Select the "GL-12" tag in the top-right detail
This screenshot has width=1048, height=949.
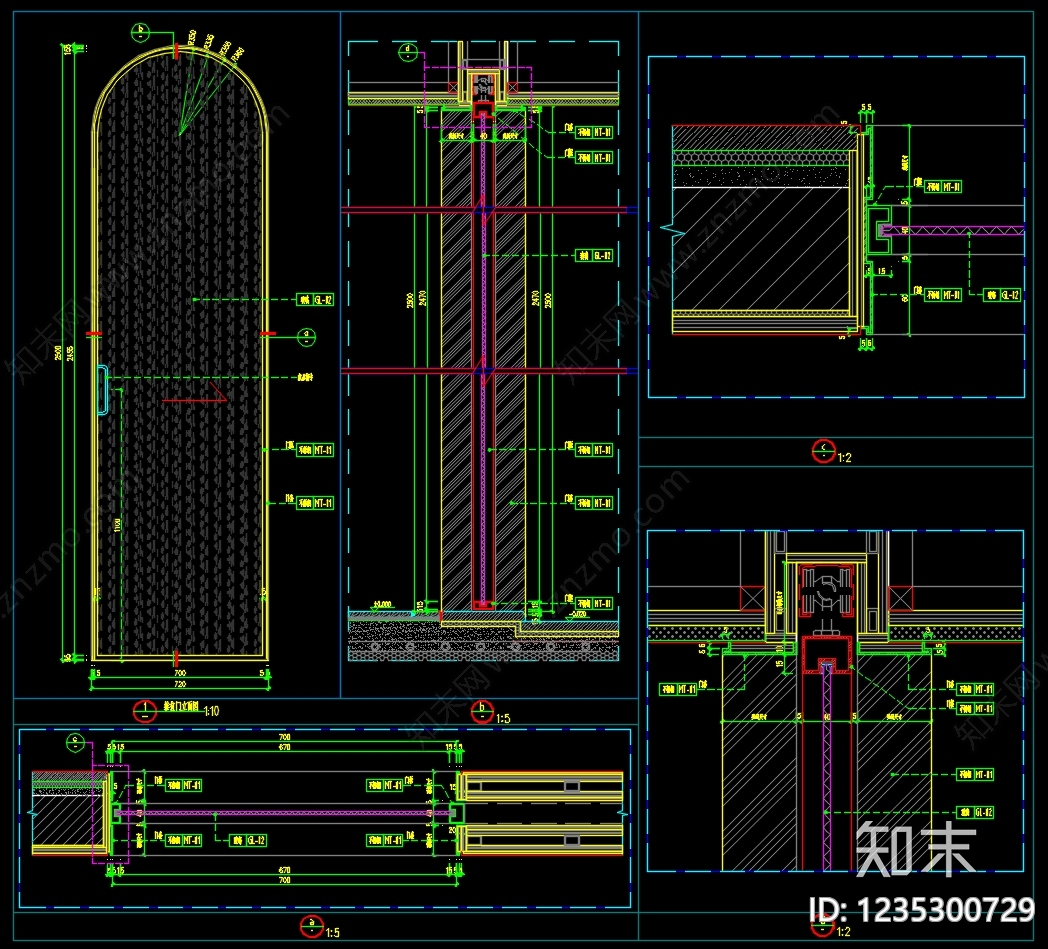click(1002, 295)
